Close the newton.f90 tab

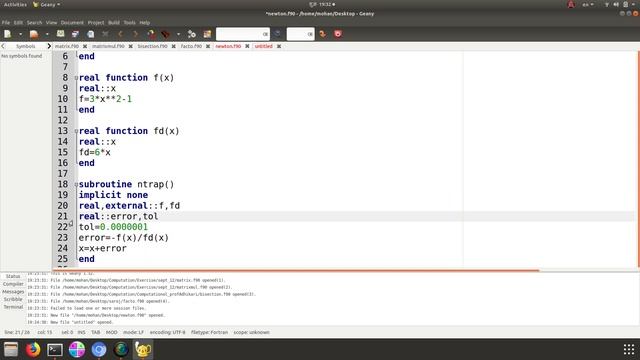pos(247,47)
